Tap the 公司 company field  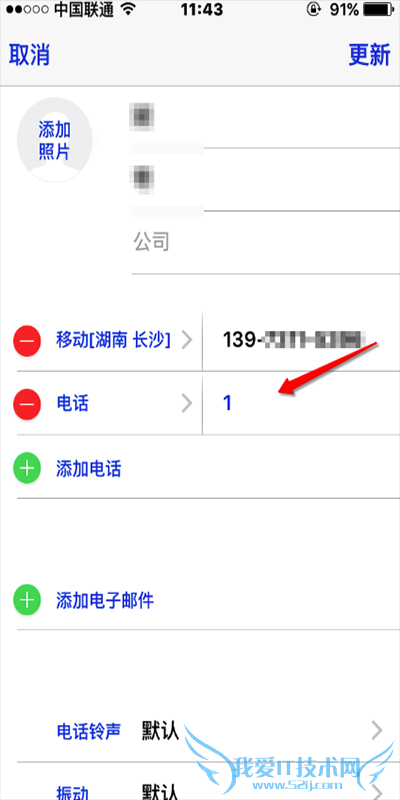(266, 242)
